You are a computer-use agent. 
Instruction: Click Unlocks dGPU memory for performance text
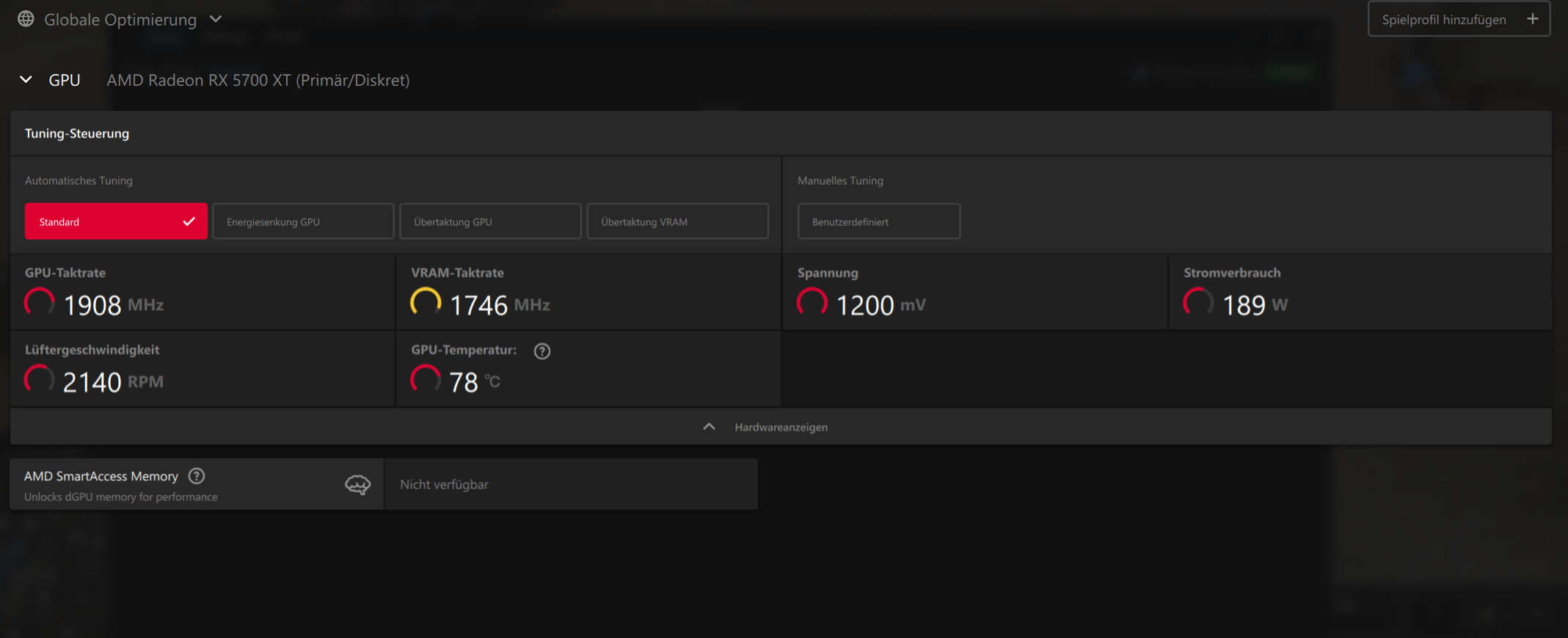point(121,497)
